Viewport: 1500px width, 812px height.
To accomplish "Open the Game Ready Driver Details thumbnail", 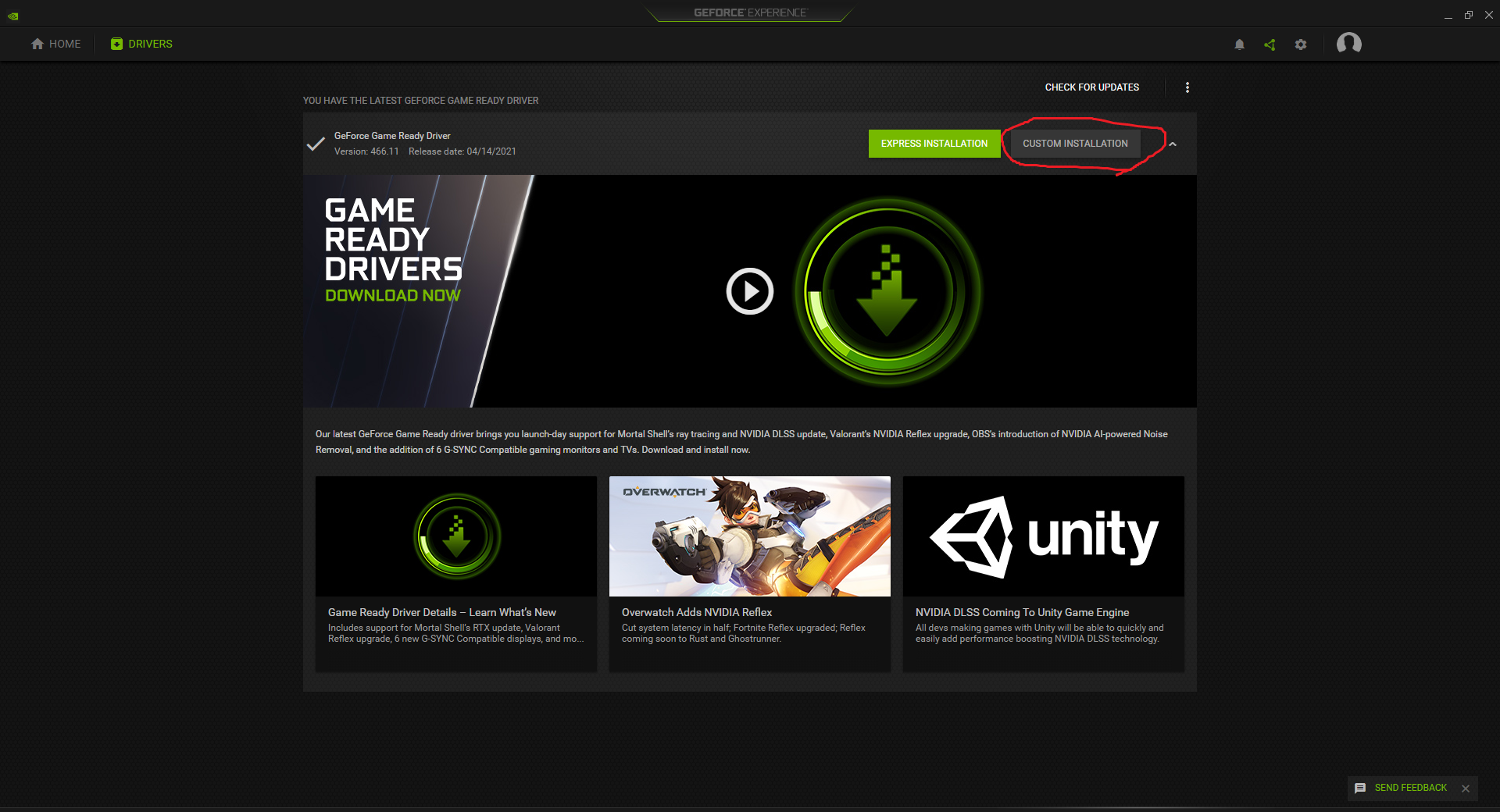I will click(x=456, y=536).
